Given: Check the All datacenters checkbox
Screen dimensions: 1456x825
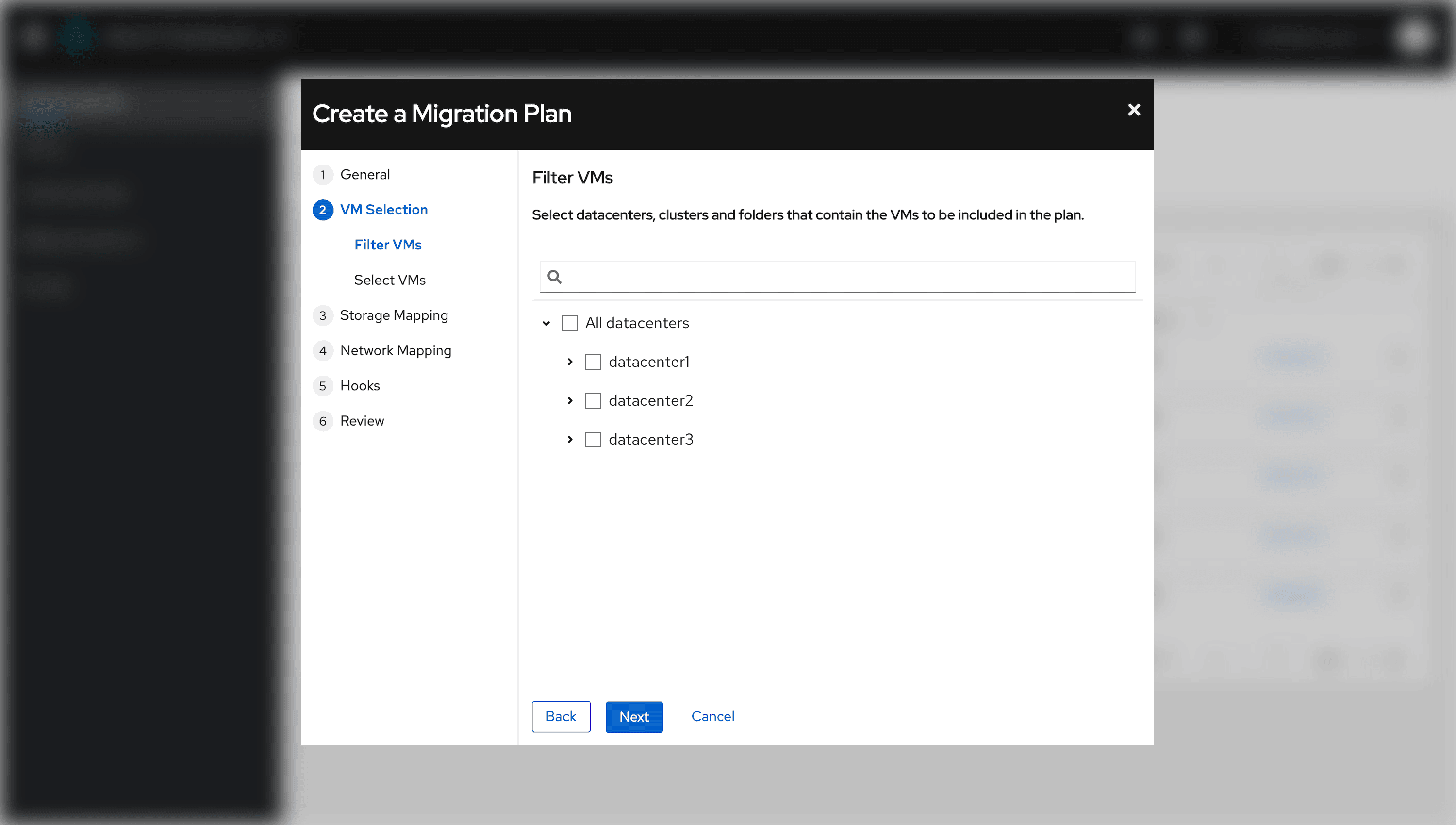Looking at the screenshot, I should click(x=569, y=323).
